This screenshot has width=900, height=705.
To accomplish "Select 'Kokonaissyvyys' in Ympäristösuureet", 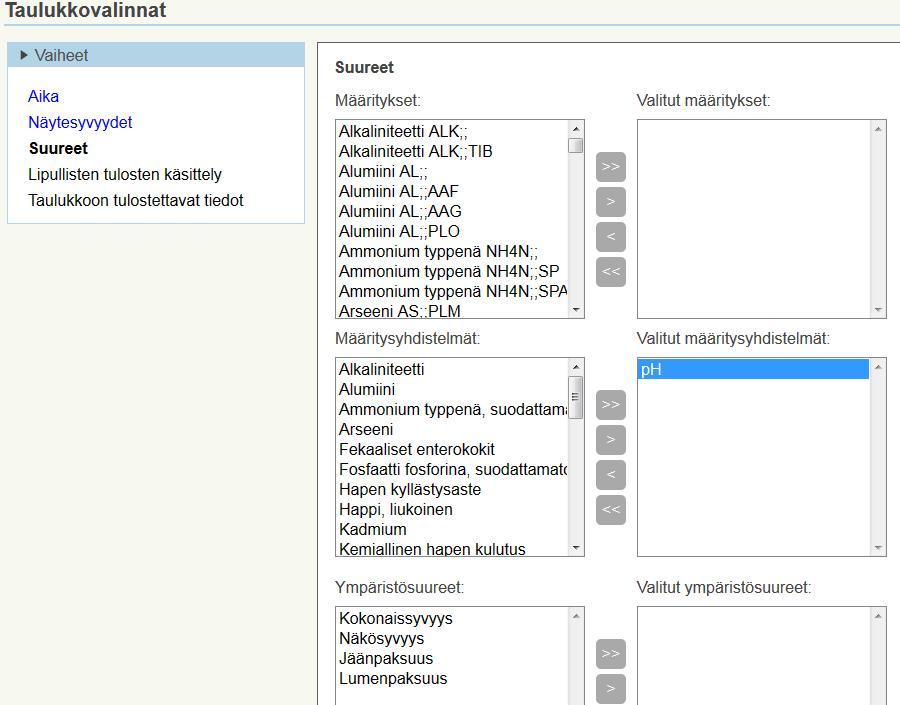I will click(x=452, y=618).
